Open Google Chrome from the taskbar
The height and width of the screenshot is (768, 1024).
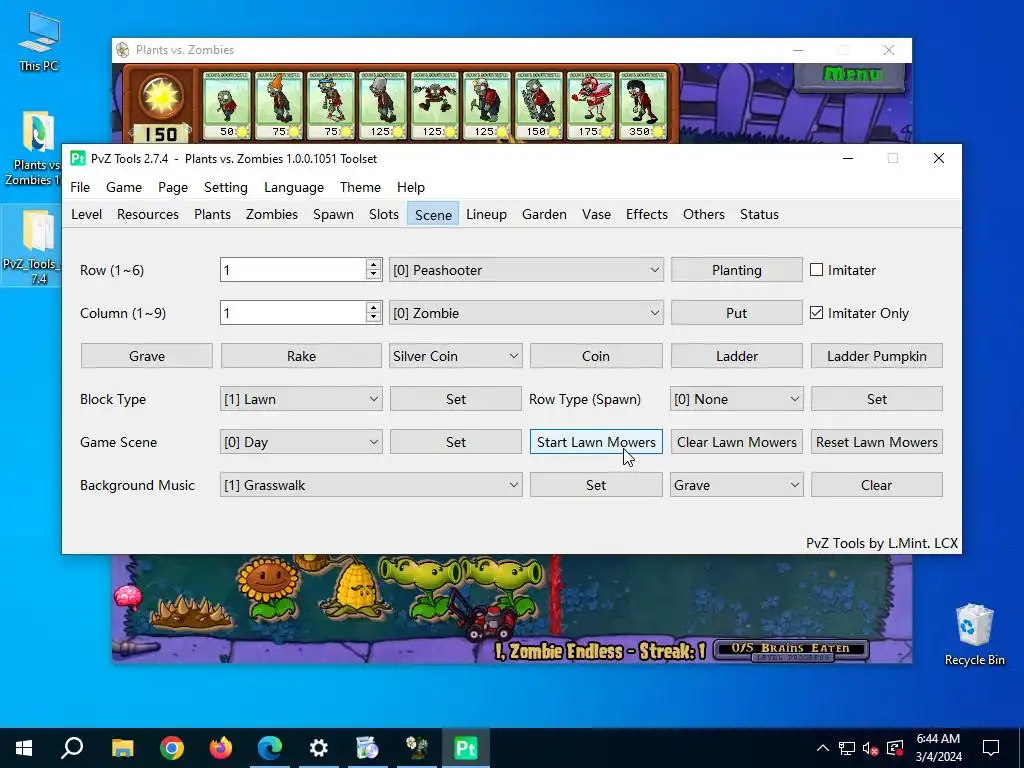[172, 748]
